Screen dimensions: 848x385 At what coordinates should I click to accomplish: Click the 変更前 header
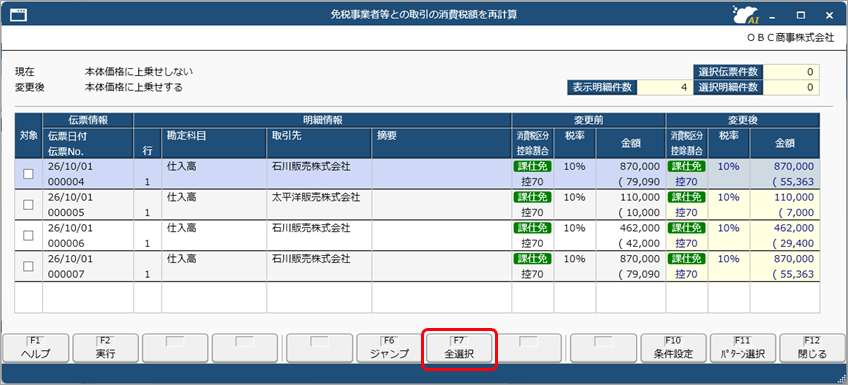(588, 120)
